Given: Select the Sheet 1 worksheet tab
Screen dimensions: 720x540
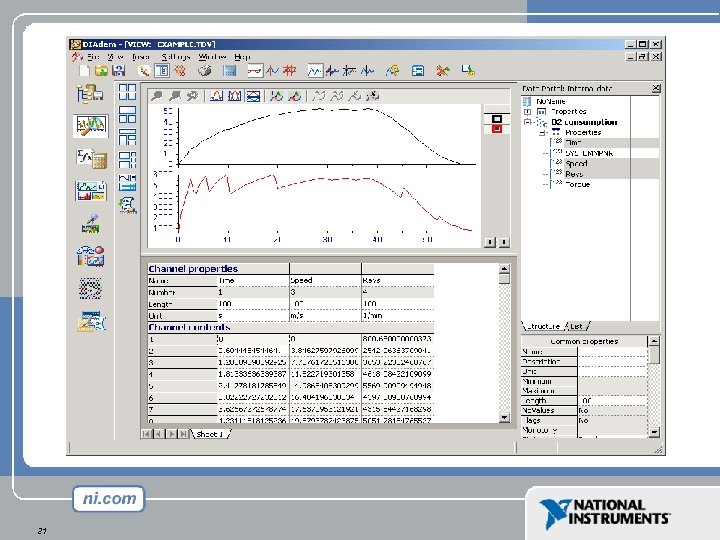Looking at the screenshot, I should [209, 434].
